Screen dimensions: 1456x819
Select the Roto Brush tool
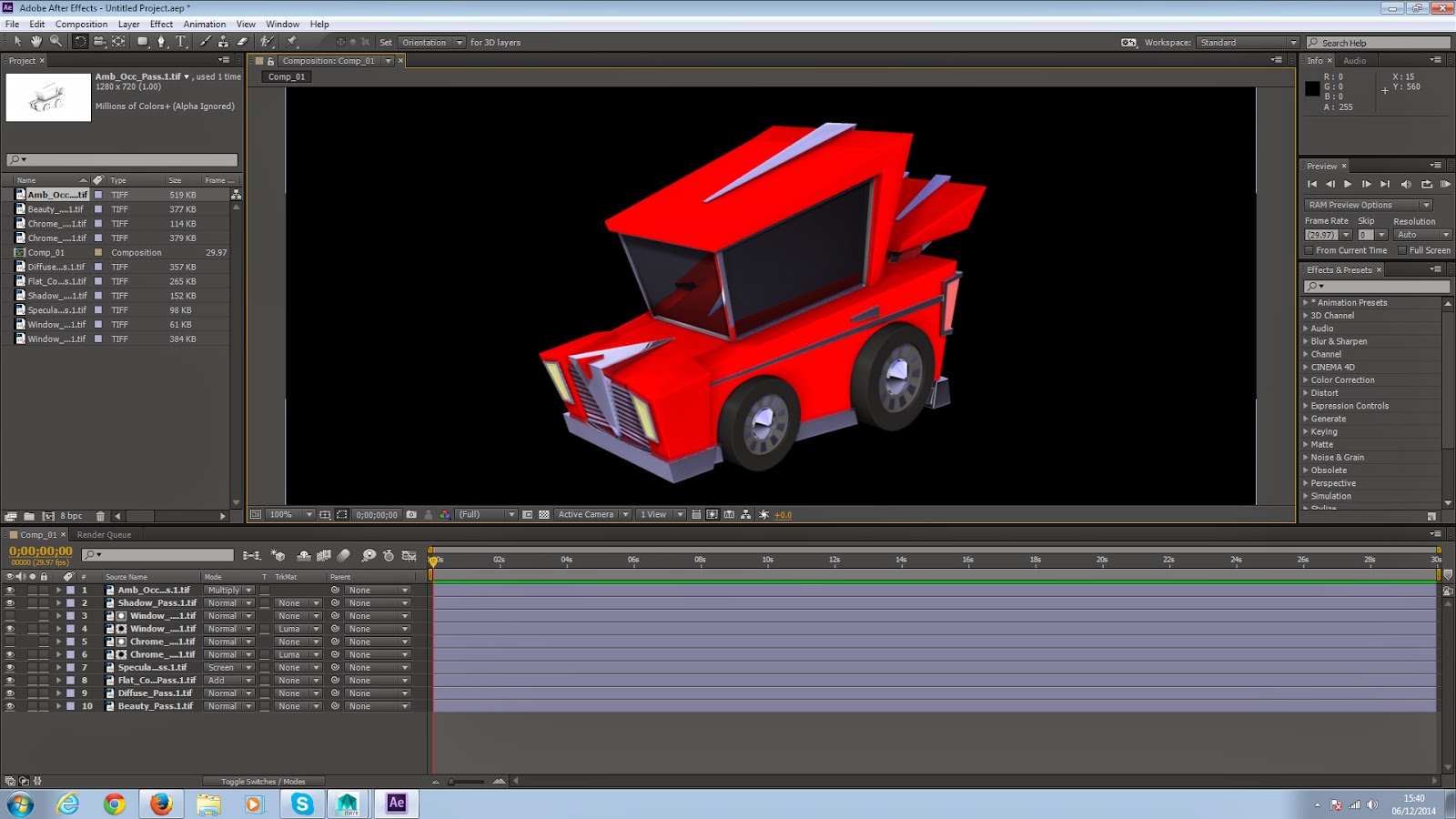click(267, 42)
